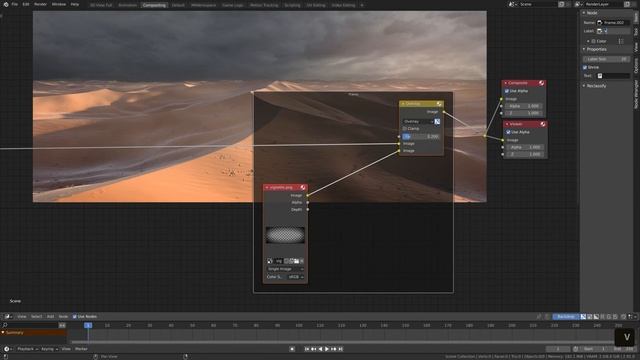Image resolution: width=640 pixels, height=360 pixels.
Task: Switch to the Scripting workspace tab
Action: coord(292,5)
